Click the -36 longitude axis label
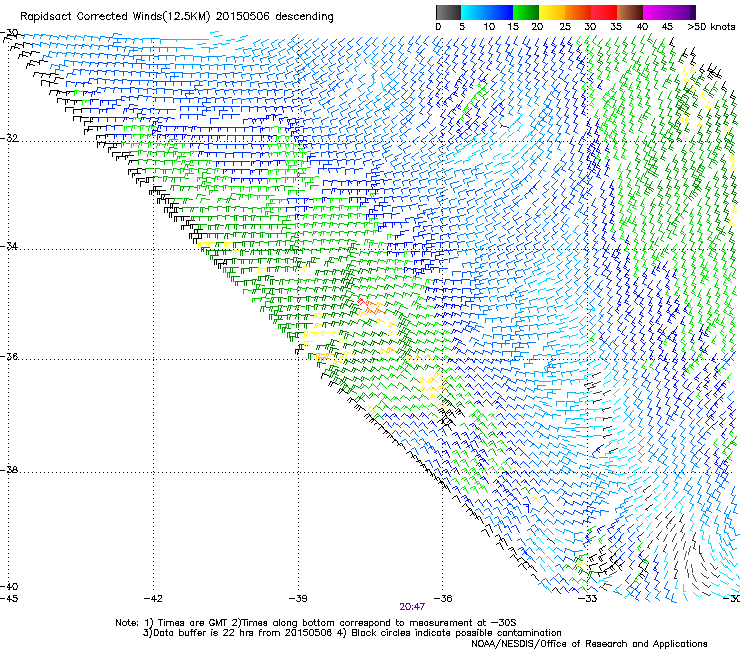This screenshot has height=650, width=740. click(443, 599)
